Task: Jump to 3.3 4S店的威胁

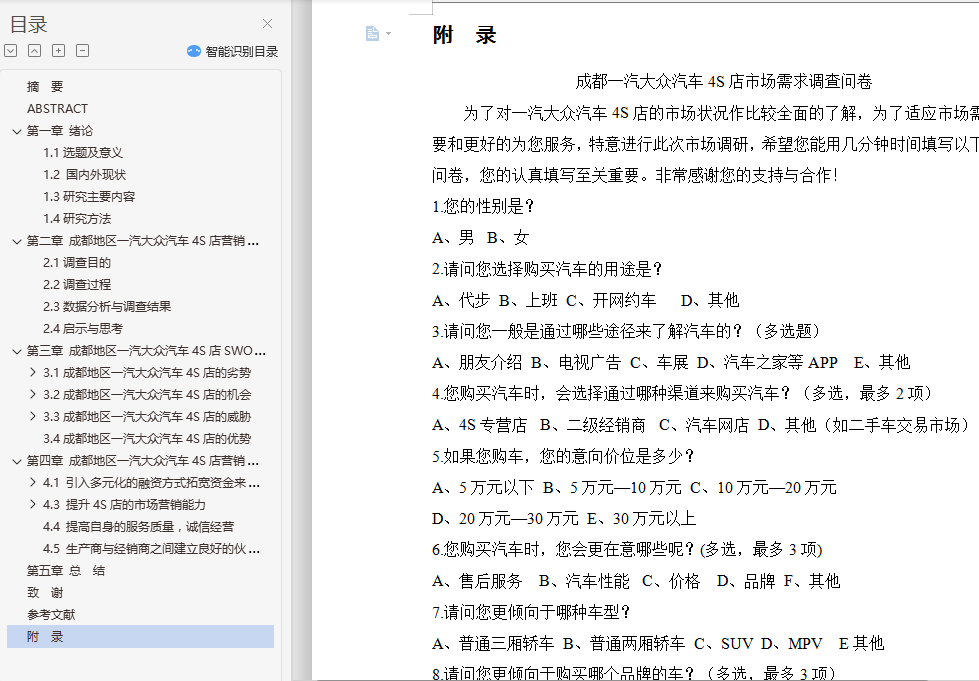Action: click(147, 416)
